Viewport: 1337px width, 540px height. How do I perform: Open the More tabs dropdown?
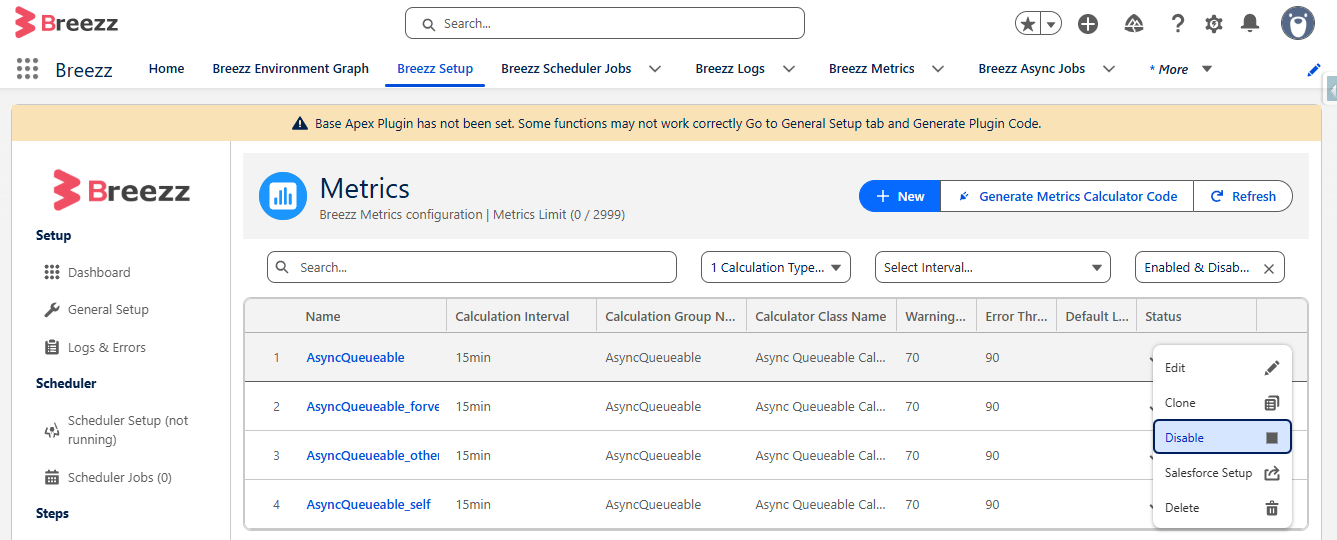[1180, 69]
